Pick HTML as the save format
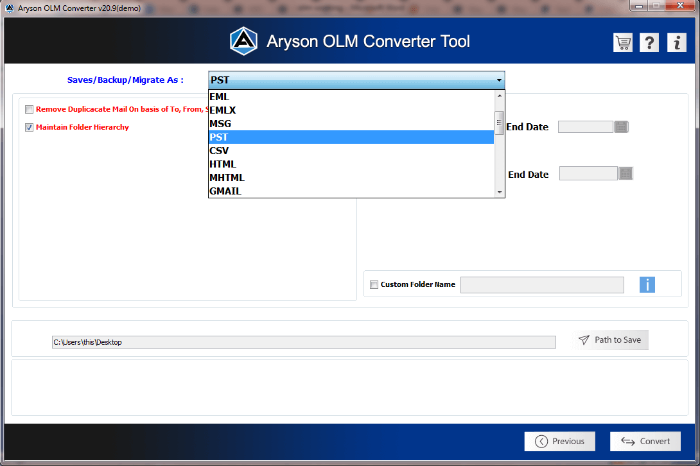The width and height of the screenshot is (700, 466). tap(351, 164)
